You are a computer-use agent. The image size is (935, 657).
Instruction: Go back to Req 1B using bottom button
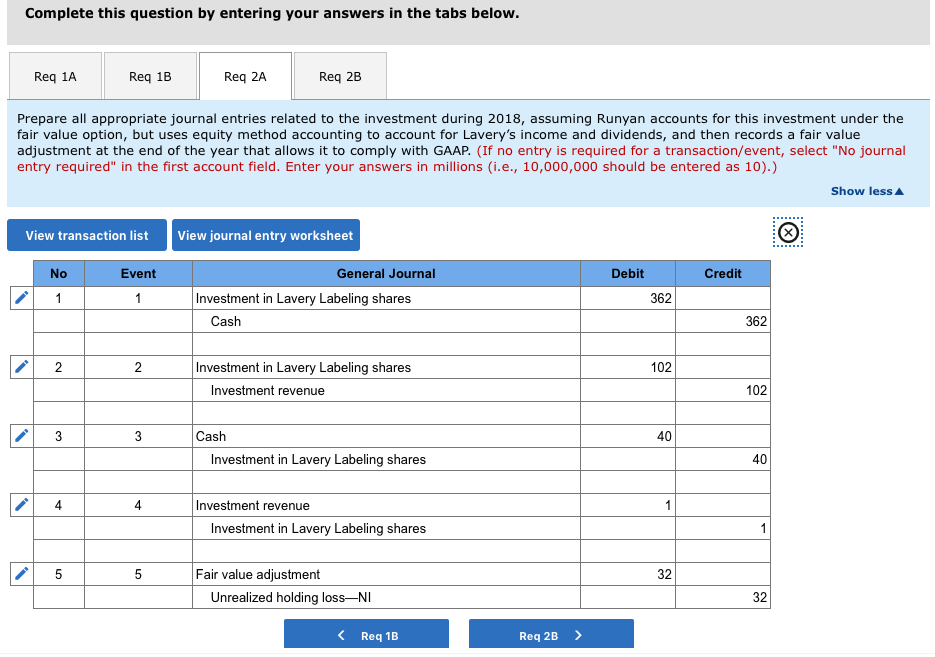[x=366, y=636]
